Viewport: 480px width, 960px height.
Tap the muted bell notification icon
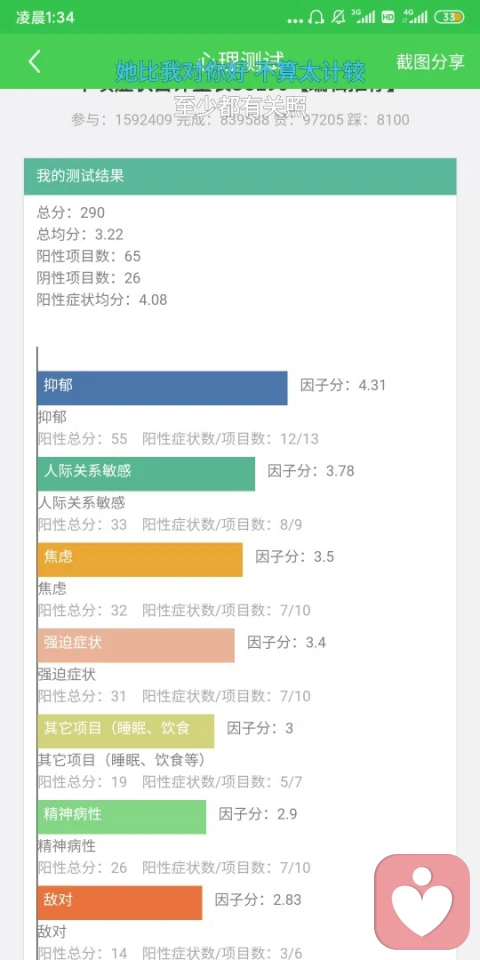(x=338, y=17)
